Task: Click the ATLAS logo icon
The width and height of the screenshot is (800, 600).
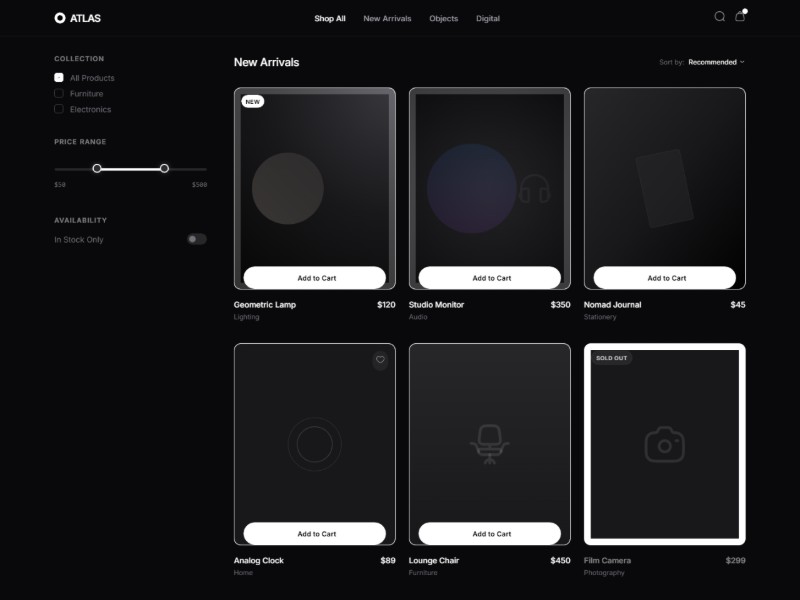Action: point(60,18)
